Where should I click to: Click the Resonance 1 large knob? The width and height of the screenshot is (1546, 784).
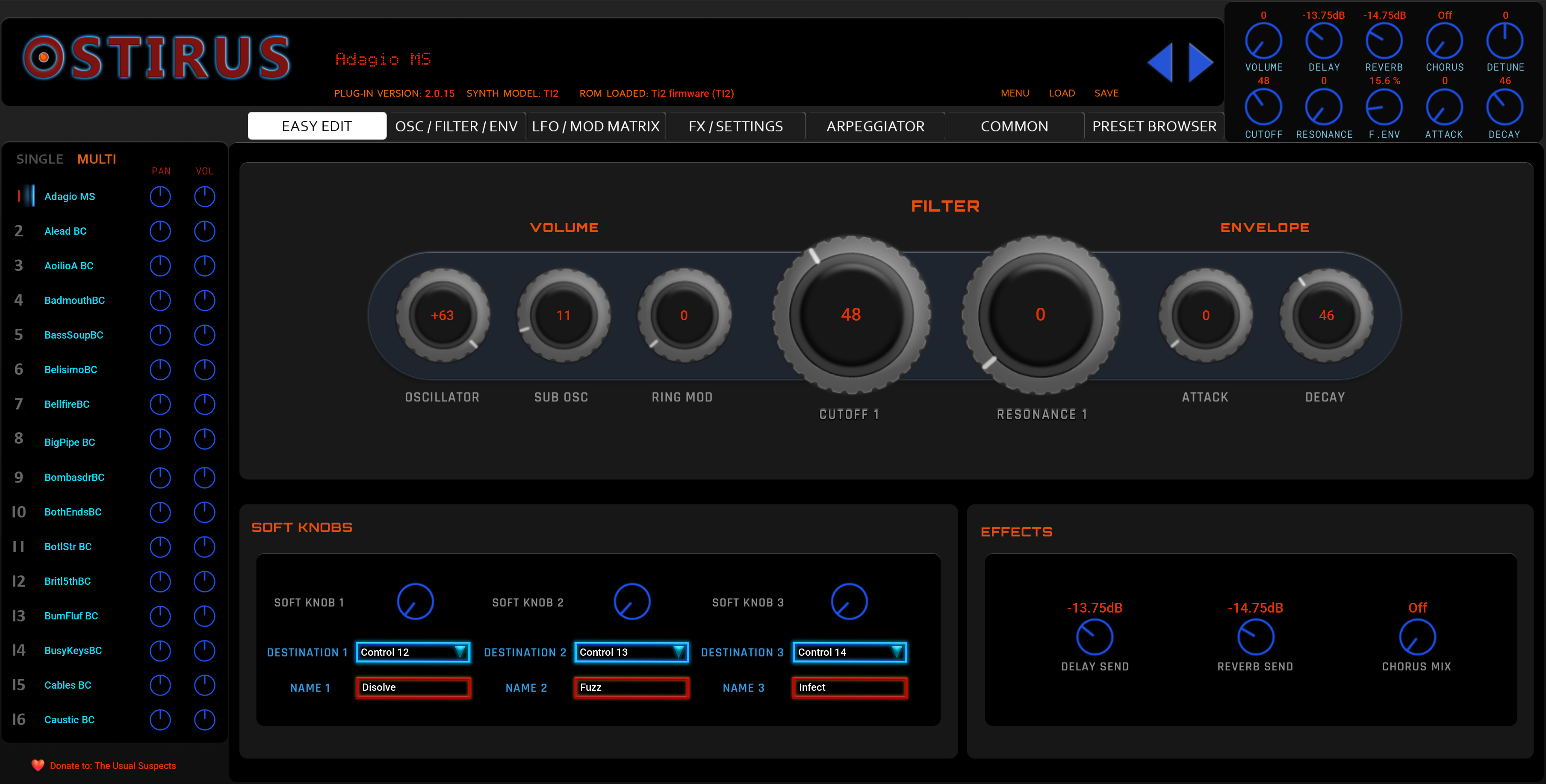(1040, 314)
